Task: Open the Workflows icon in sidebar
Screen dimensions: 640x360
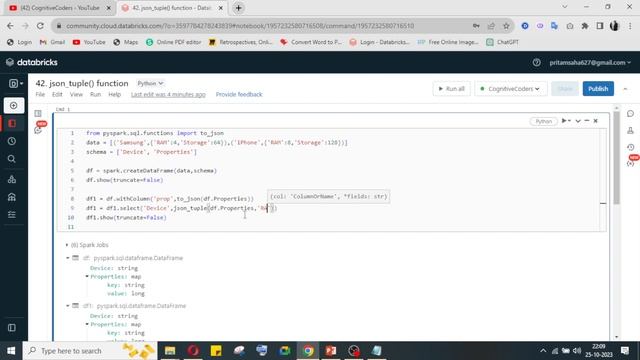Action: [12, 215]
